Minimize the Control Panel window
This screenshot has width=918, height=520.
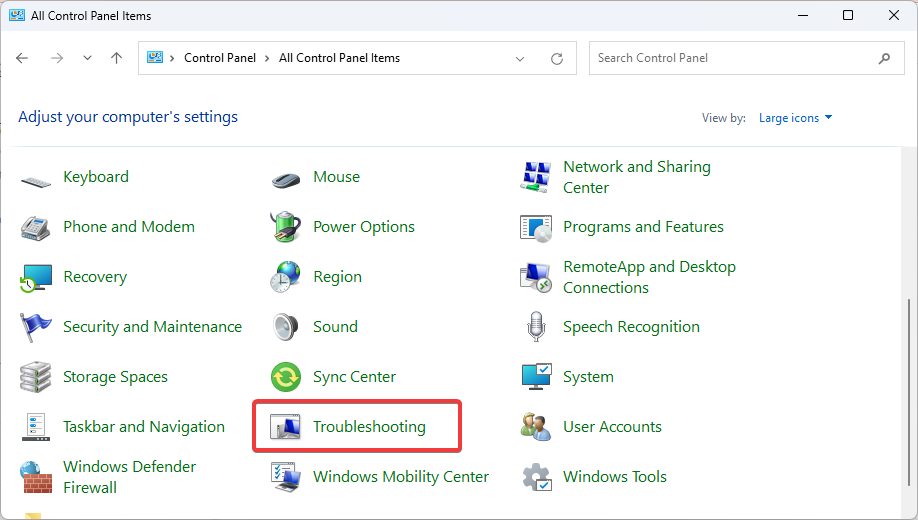tap(803, 15)
